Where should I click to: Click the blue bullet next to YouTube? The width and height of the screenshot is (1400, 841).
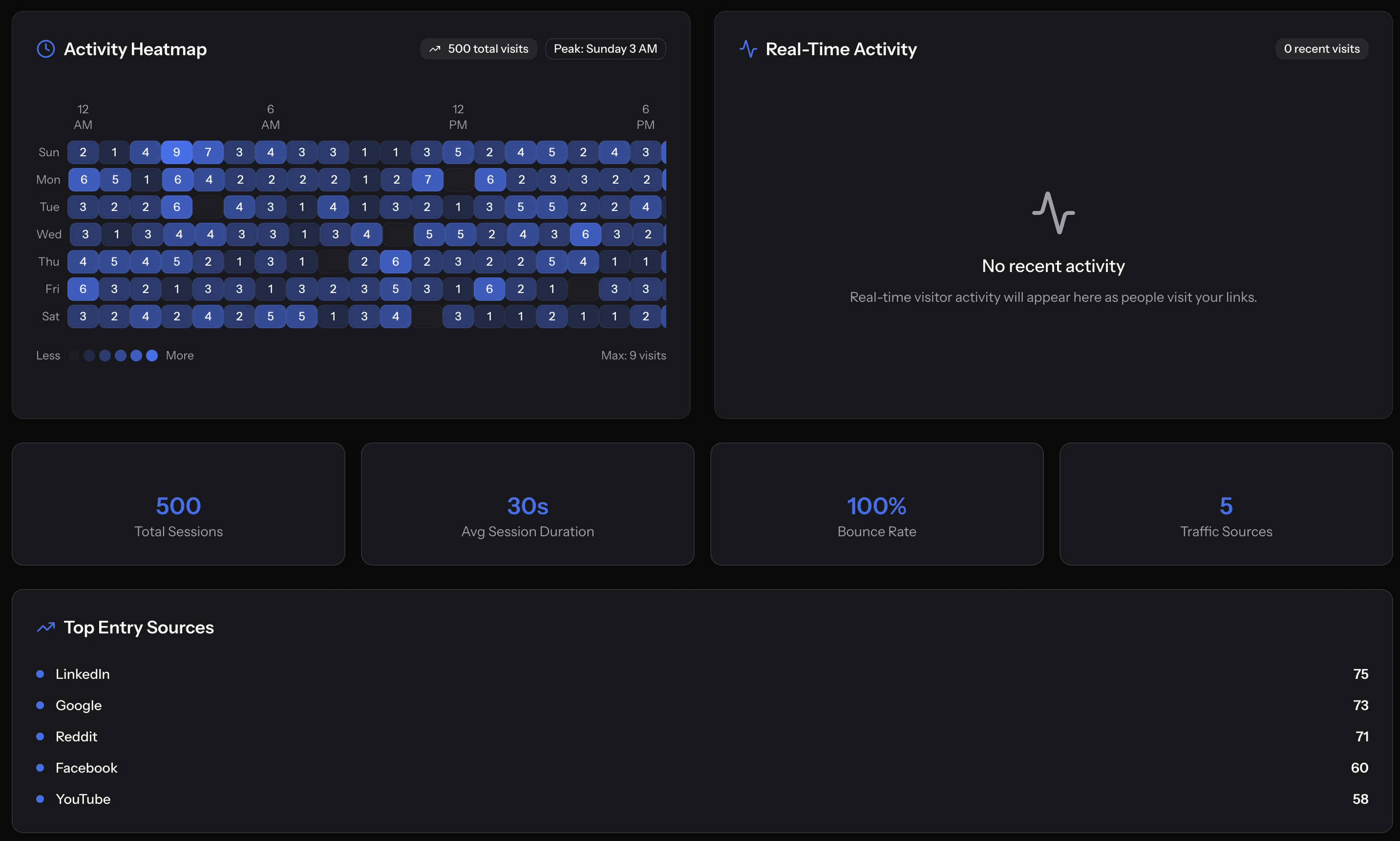[40, 799]
